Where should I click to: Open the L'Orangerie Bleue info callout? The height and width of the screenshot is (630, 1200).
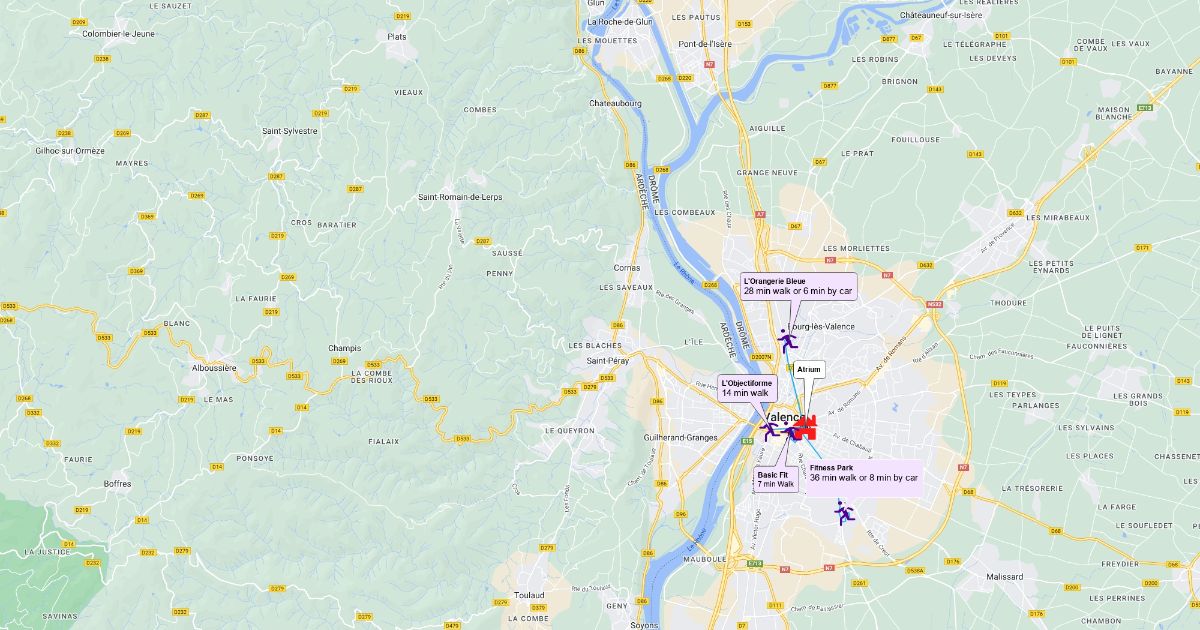pyautogui.click(x=798, y=286)
